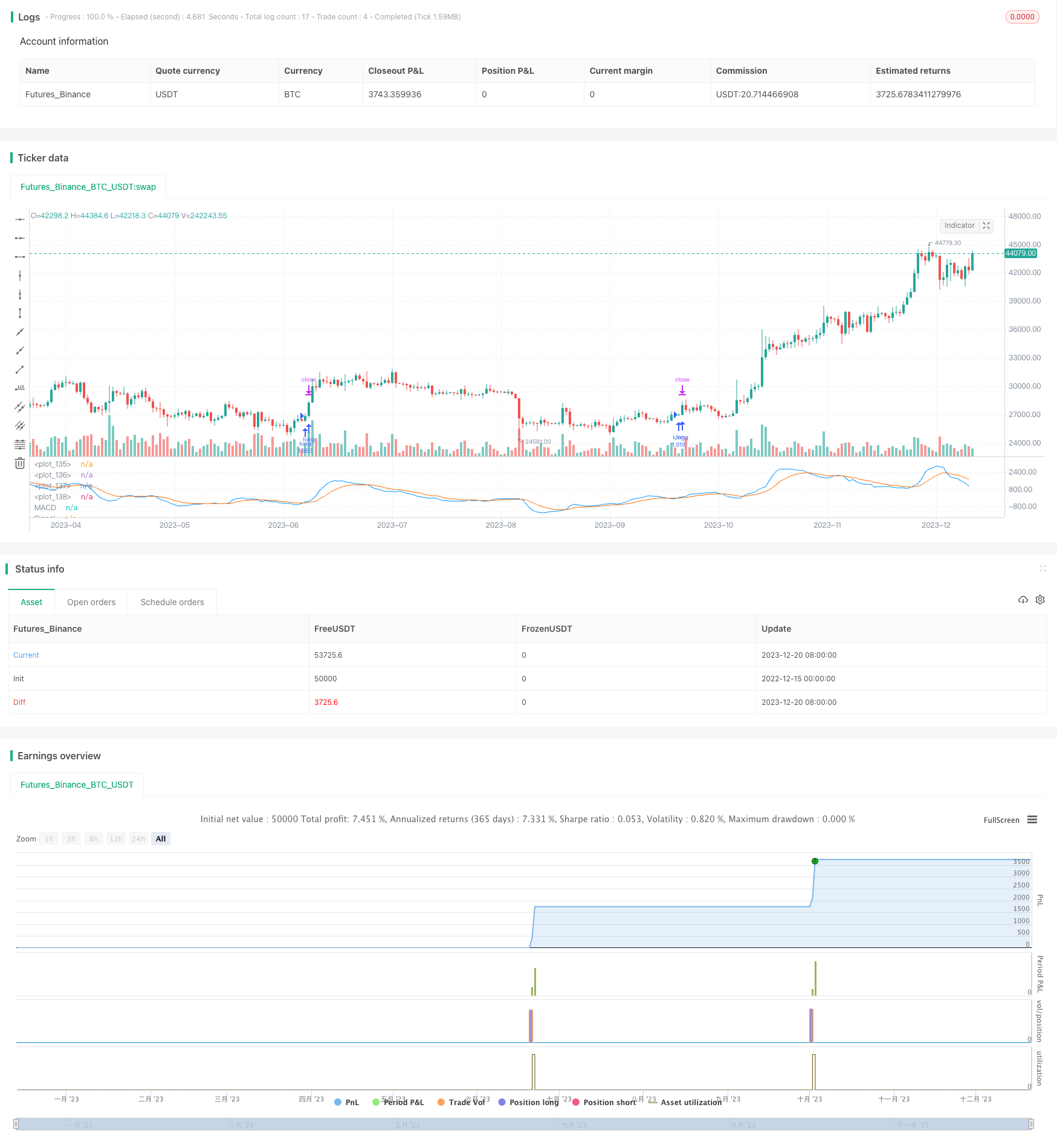Screen dimensions: 1057x1148
Task: Open the Current asset details link
Action: [26, 655]
